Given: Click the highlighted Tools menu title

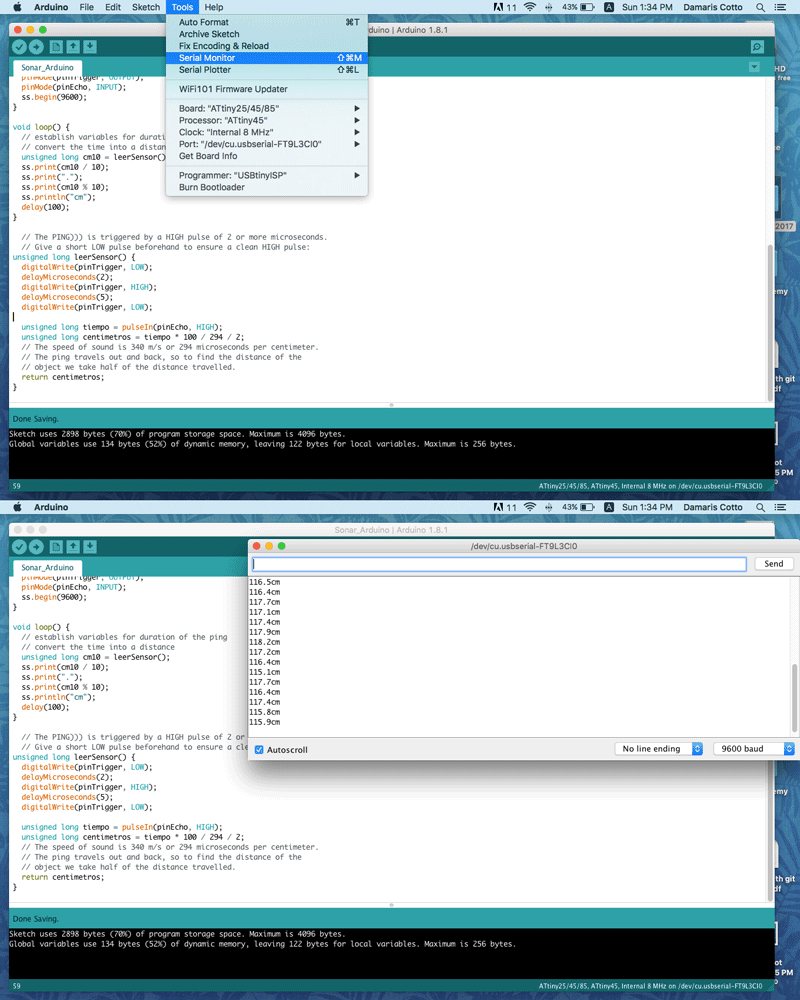Looking at the screenshot, I should 182,7.
